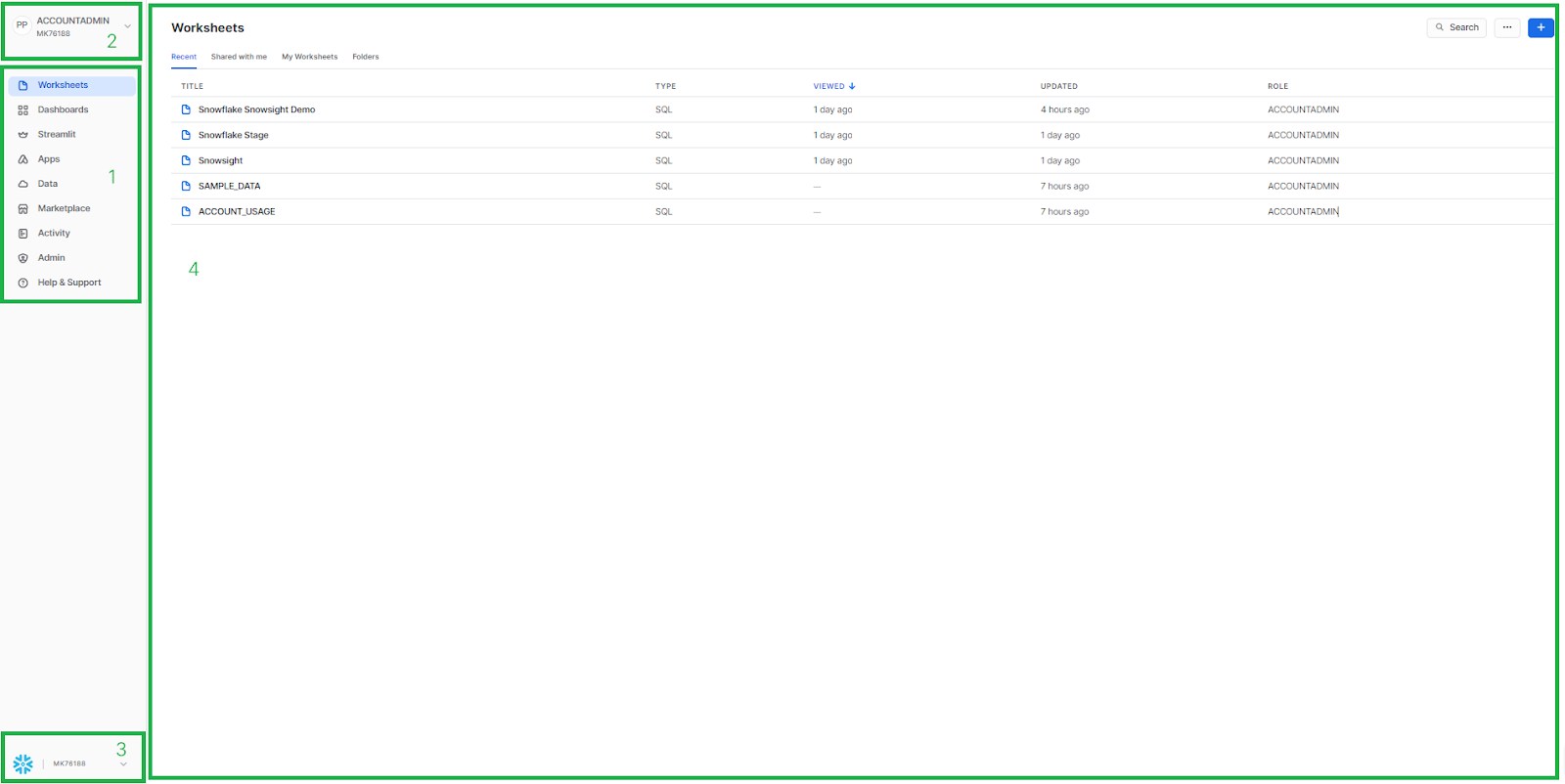This screenshot has height=784, width=1565.
Task: Click the Data cloud icon
Action: click(x=23, y=184)
